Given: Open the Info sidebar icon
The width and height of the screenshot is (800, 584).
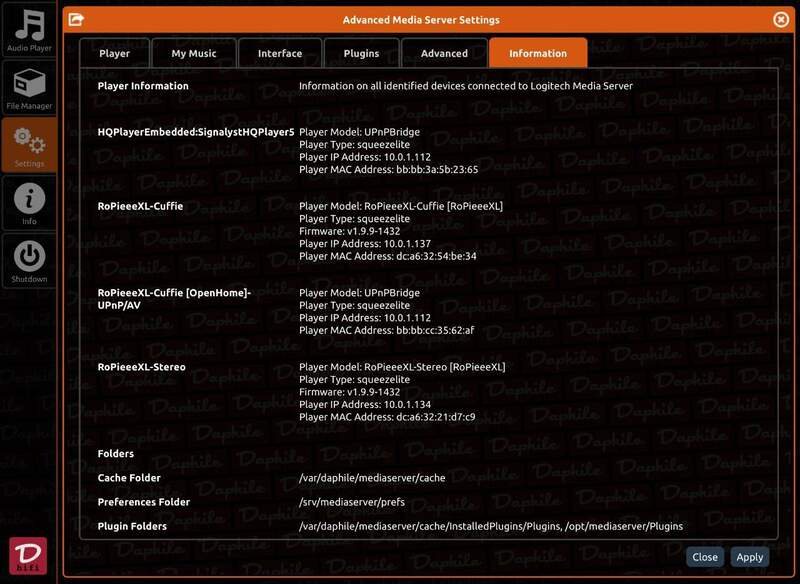Looking at the screenshot, I should 29,203.
